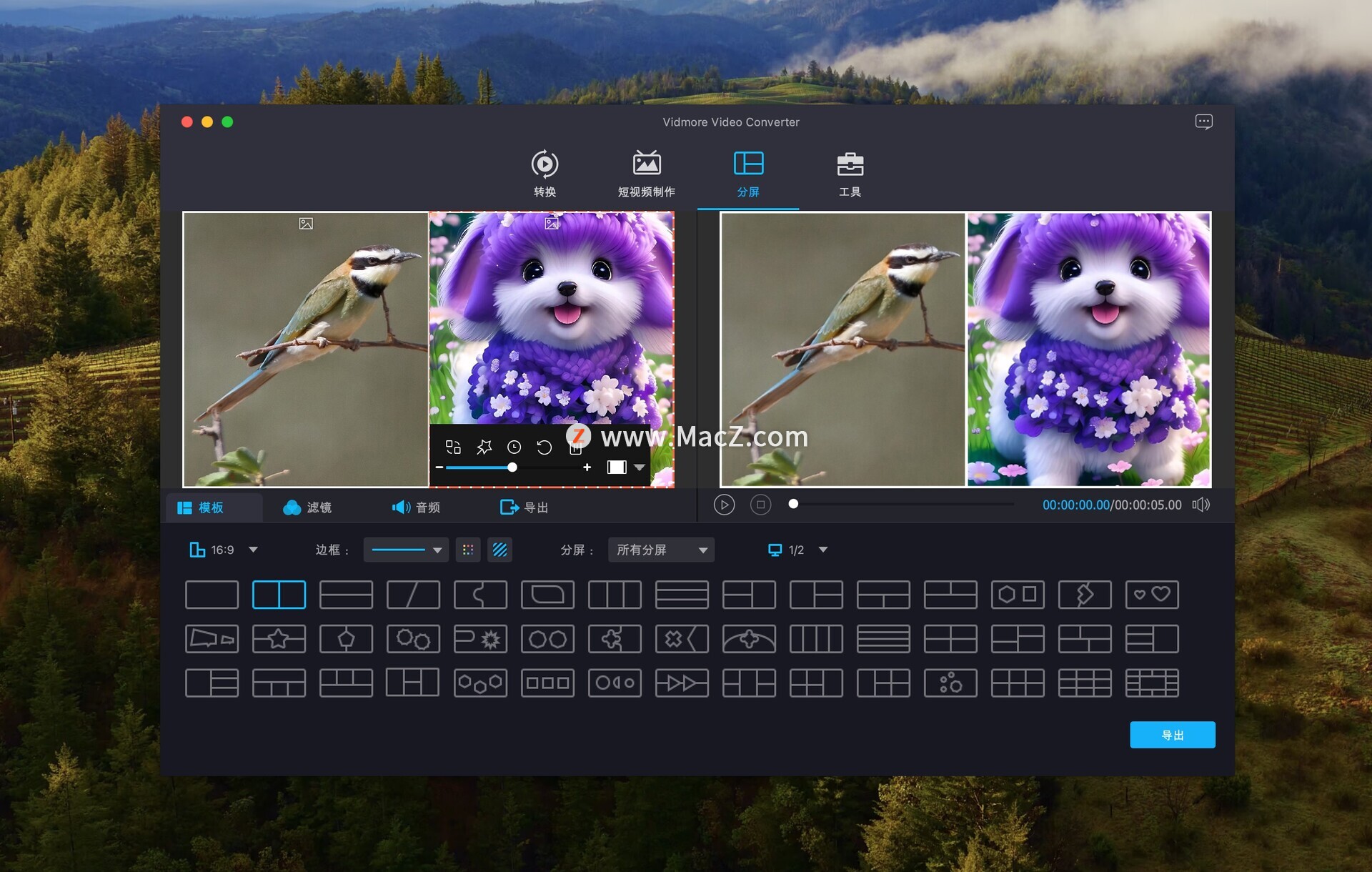Select the zigzag arrow split template
Image resolution: width=1372 pixels, height=872 pixels.
[x=1084, y=595]
